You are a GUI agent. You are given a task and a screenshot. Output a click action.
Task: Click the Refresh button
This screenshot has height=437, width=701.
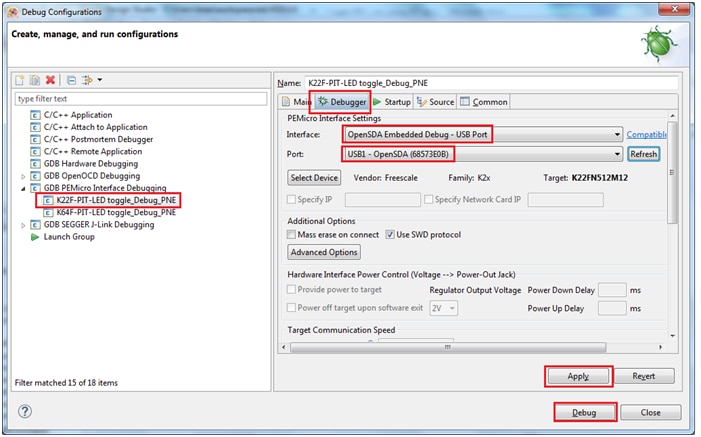(x=643, y=154)
